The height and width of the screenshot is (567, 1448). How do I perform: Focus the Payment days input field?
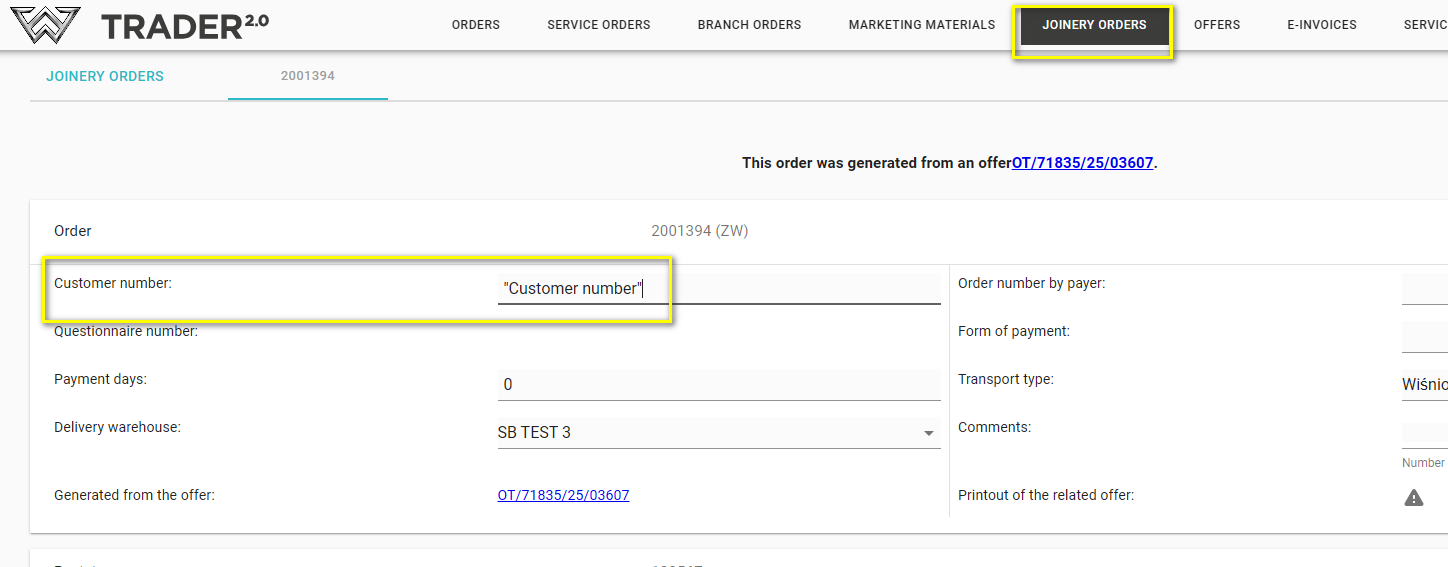point(718,385)
